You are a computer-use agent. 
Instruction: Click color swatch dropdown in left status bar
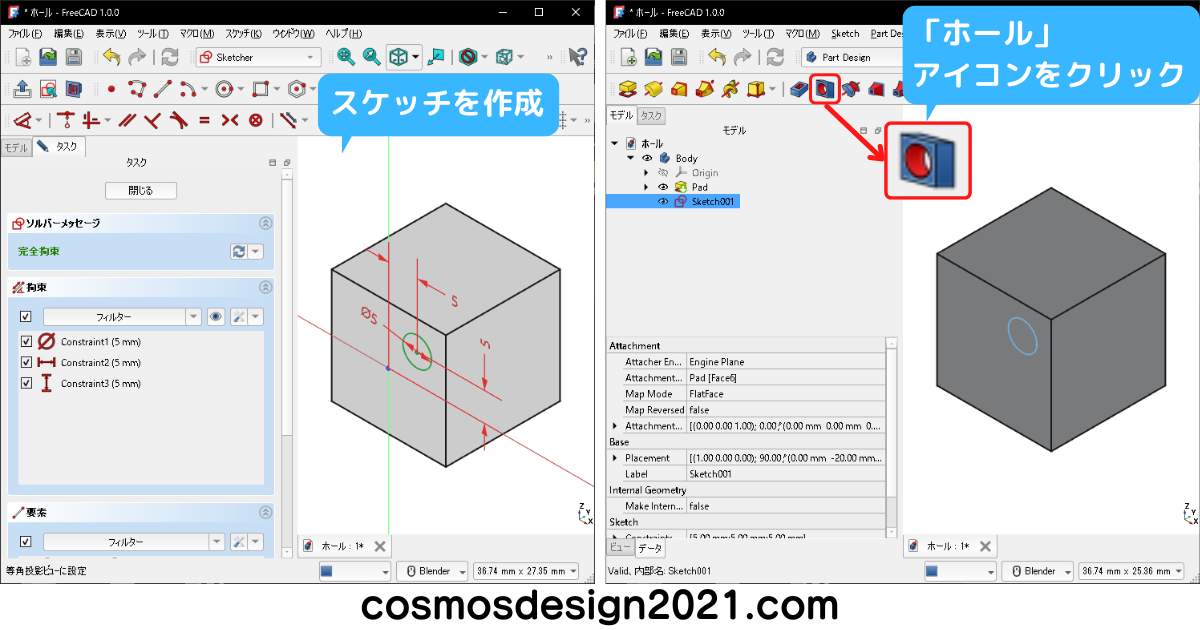click(355, 571)
